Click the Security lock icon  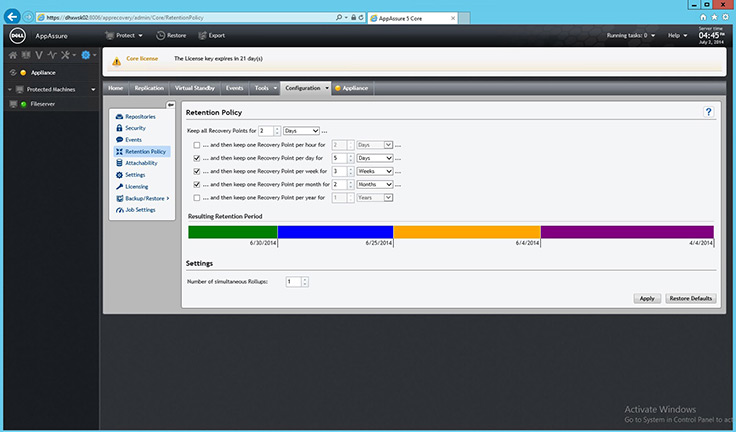(119, 128)
